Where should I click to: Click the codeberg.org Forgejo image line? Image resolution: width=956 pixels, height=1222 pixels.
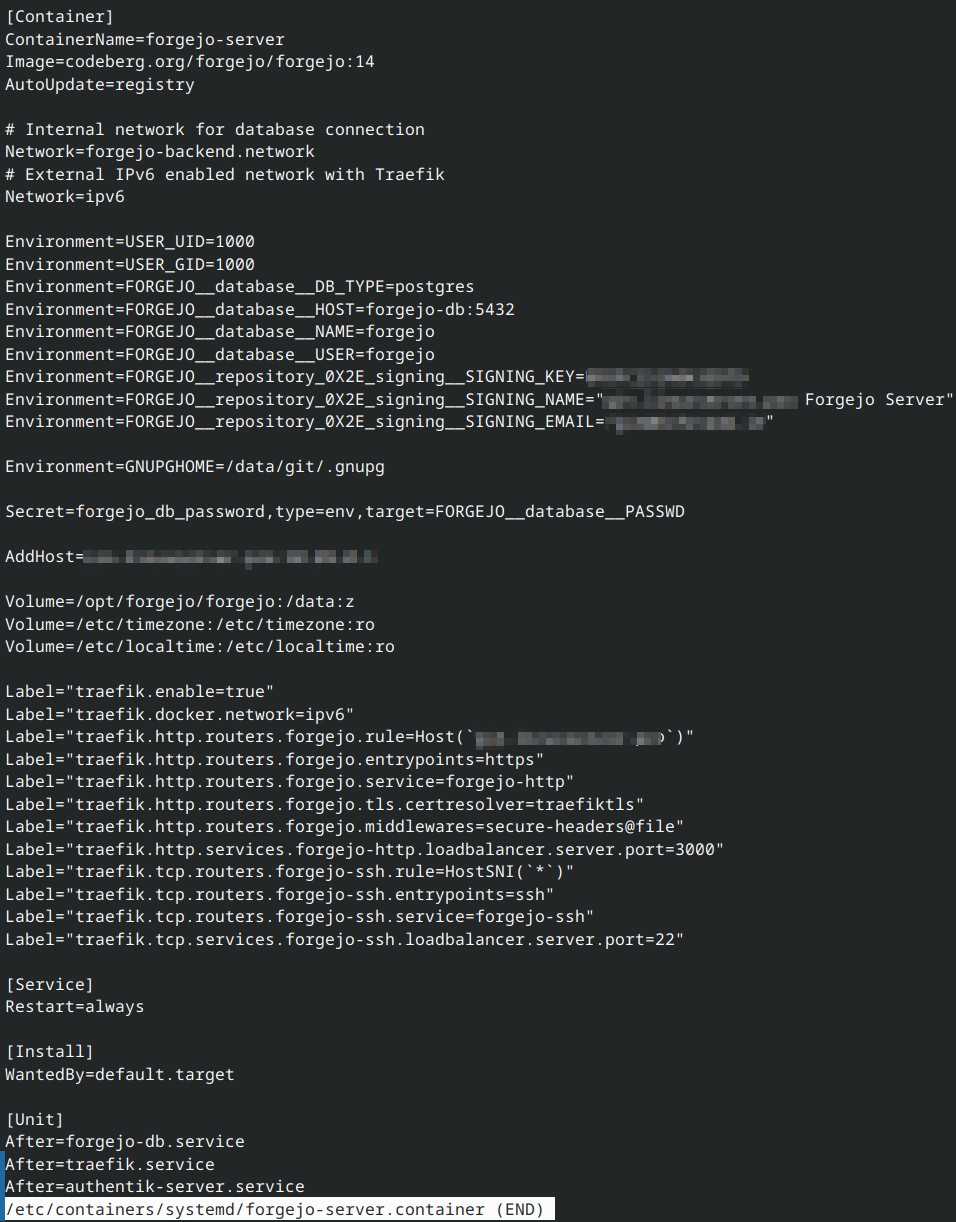click(x=190, y=62)
